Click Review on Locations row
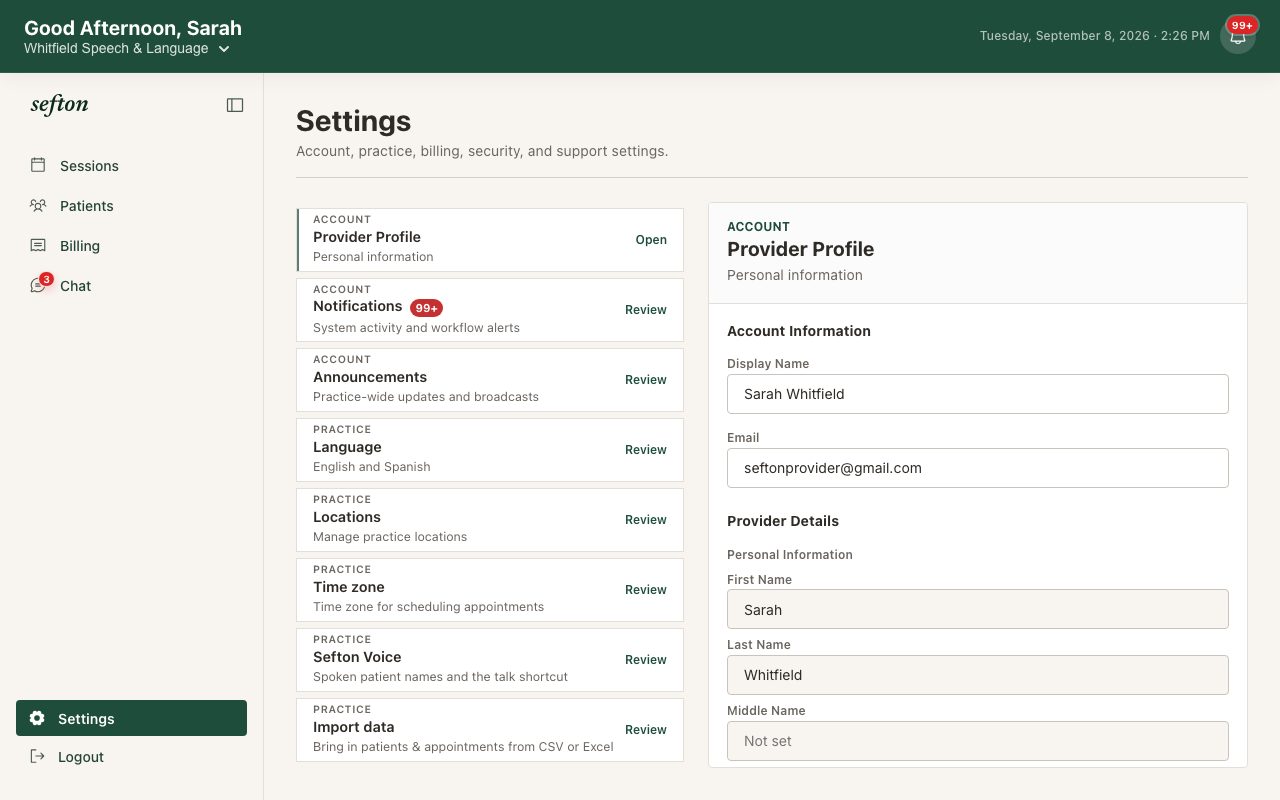This screenshot has height=800, width=1280. [x=646, y=520]
